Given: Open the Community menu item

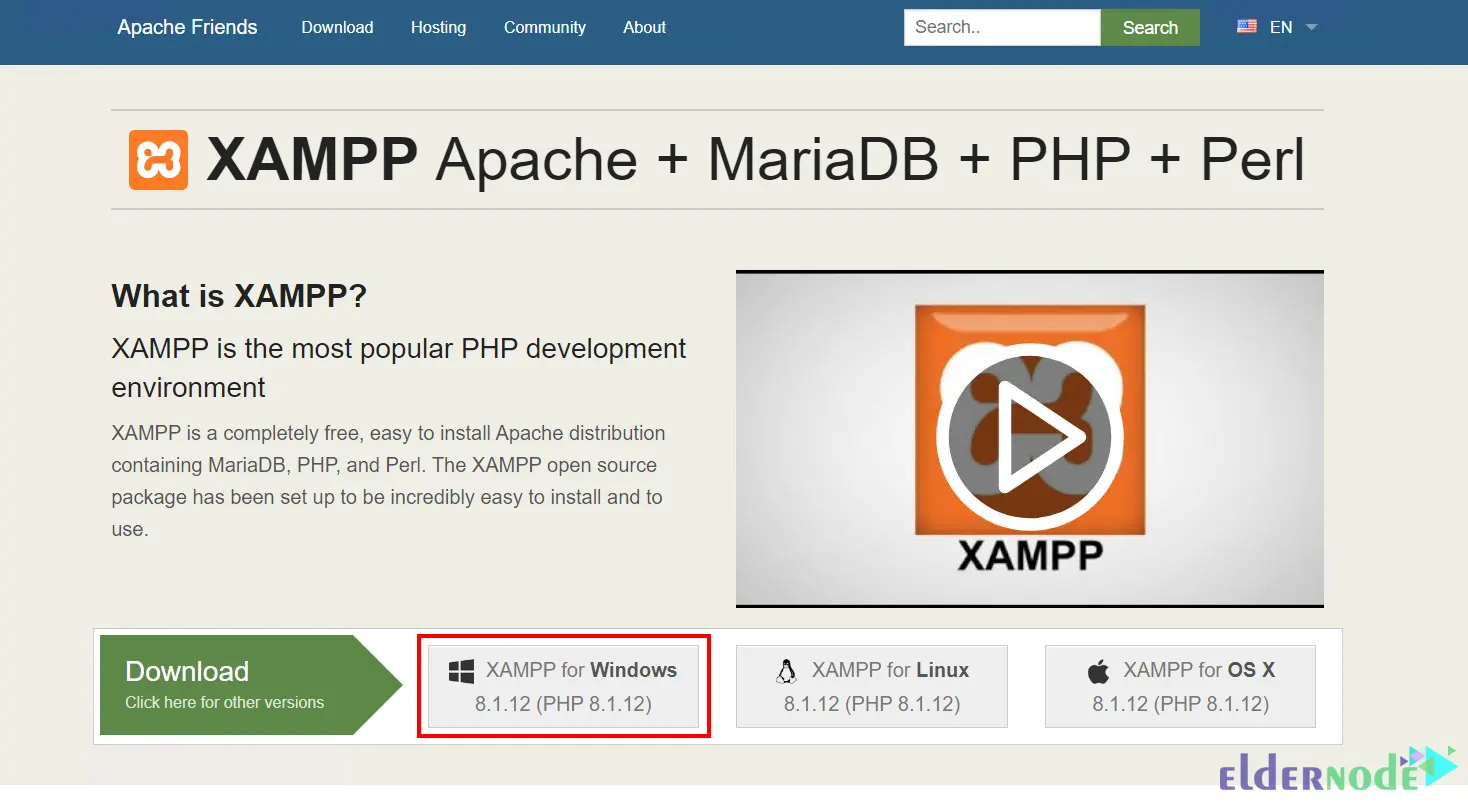Looking at the screenshot, I should [544, 27].
